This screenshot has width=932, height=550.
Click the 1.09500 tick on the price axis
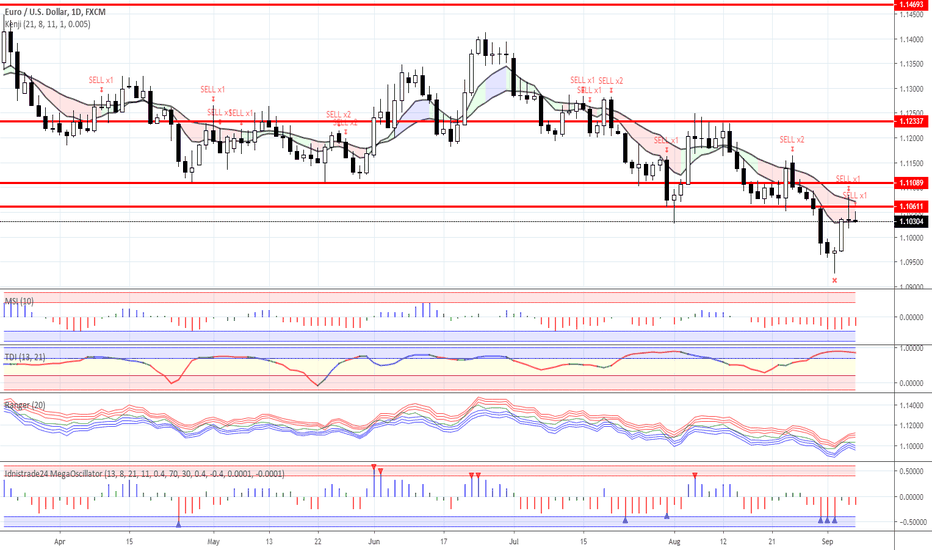pos(912,262)
